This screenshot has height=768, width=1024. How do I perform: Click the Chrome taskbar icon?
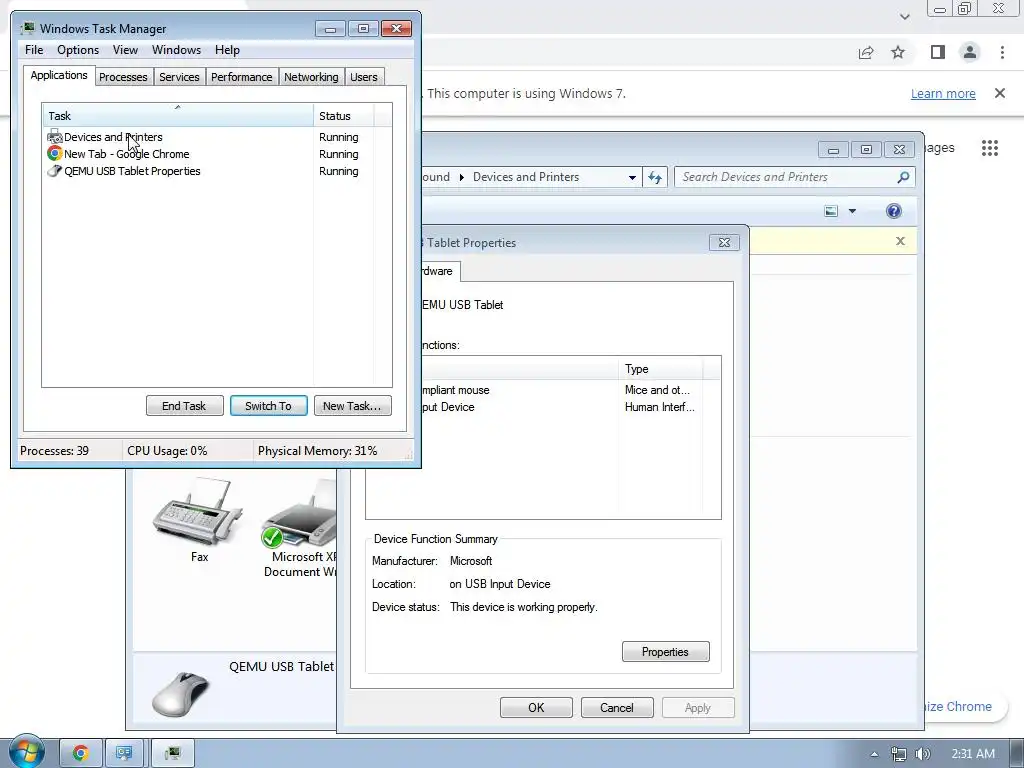tap(81, 754)
